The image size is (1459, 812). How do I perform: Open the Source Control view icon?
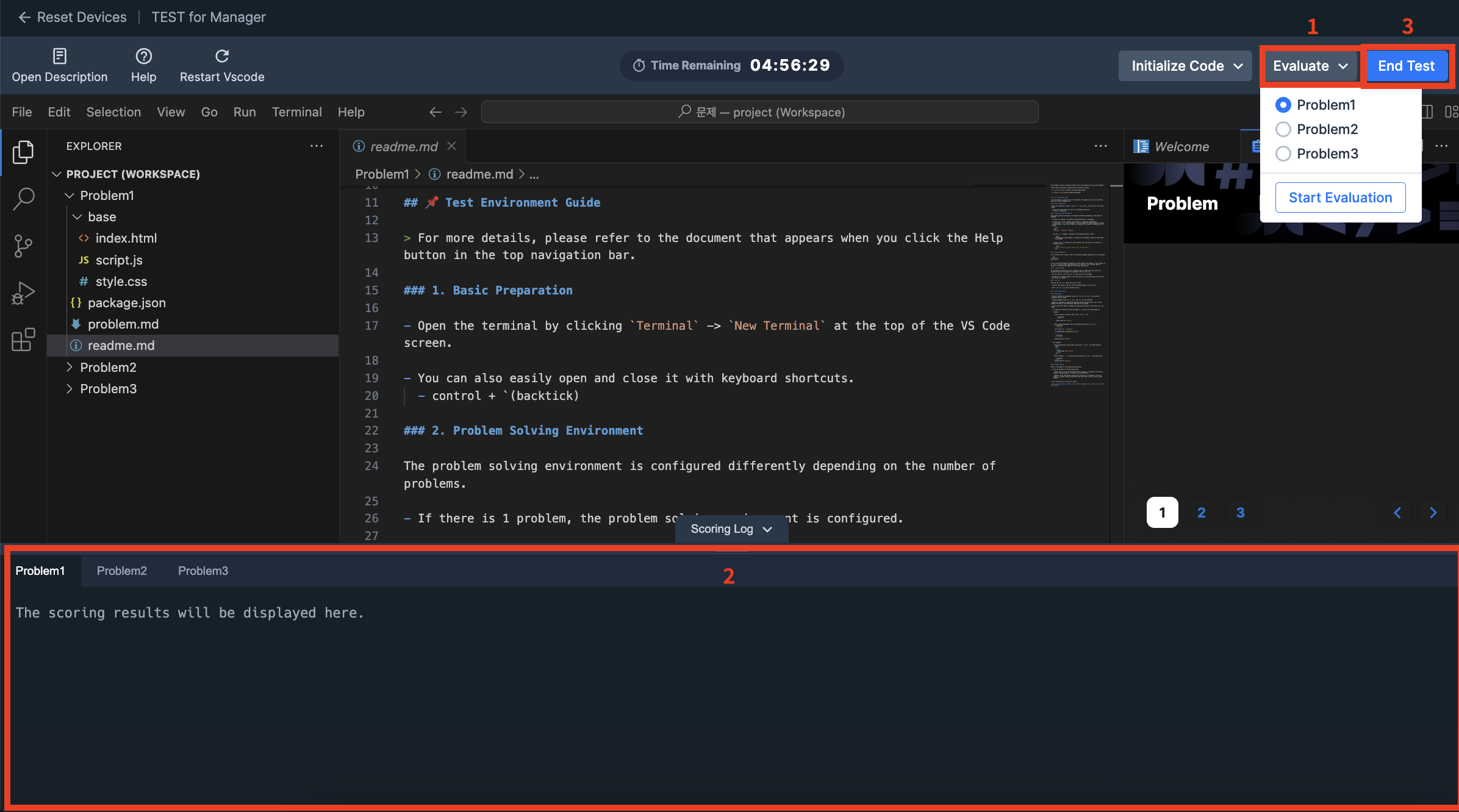tap(23, 246)
